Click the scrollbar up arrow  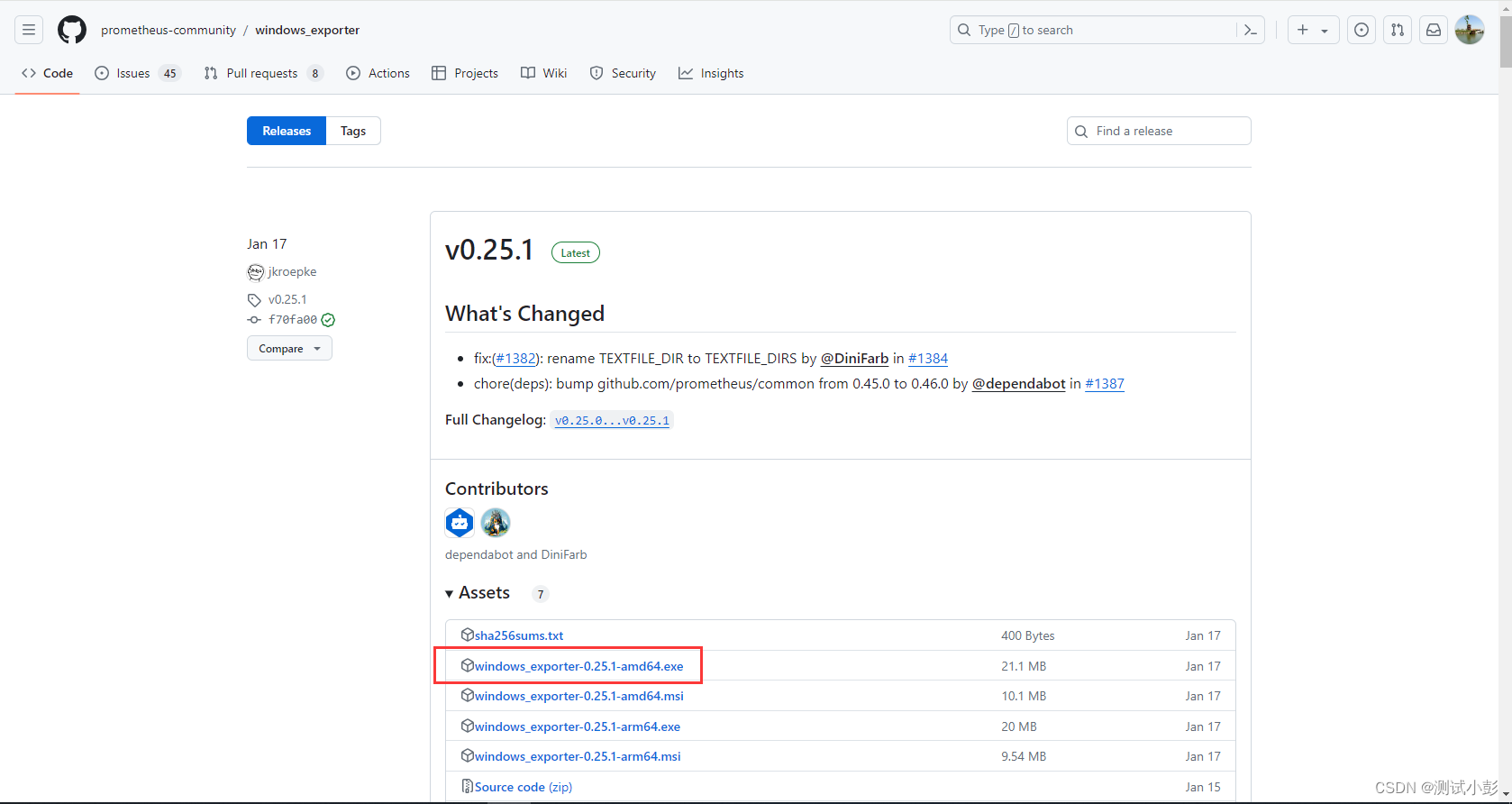coord(1505,7)
